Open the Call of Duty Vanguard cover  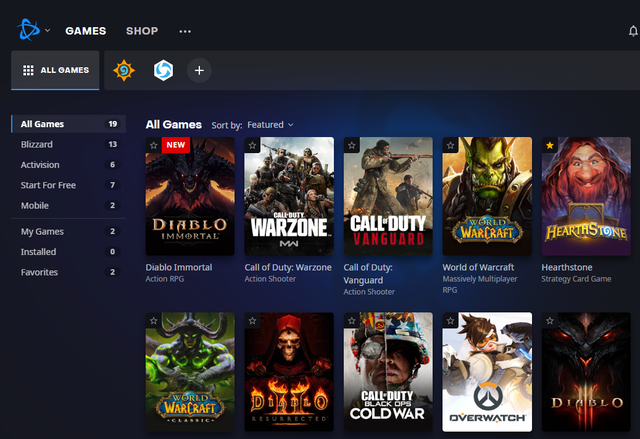388,196
